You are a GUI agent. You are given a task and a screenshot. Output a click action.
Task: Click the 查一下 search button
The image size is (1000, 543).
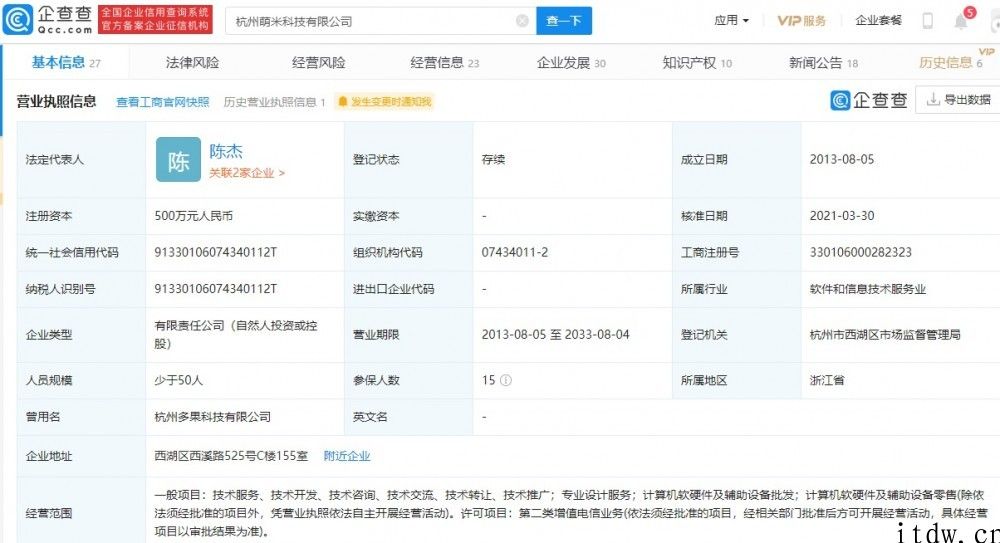click(x=564, y=21)
